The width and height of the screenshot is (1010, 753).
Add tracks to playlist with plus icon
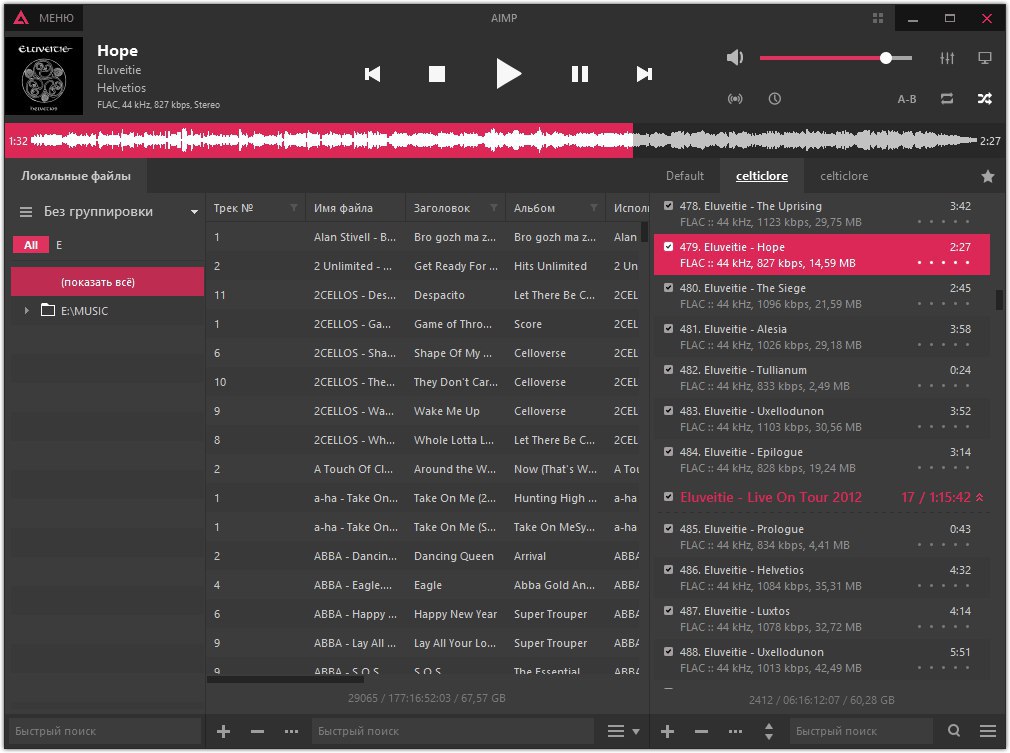click(668, 732)
